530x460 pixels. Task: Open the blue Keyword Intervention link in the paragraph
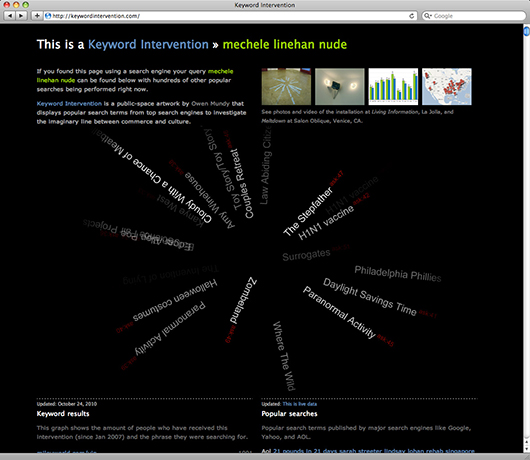(x=69, y=104)
